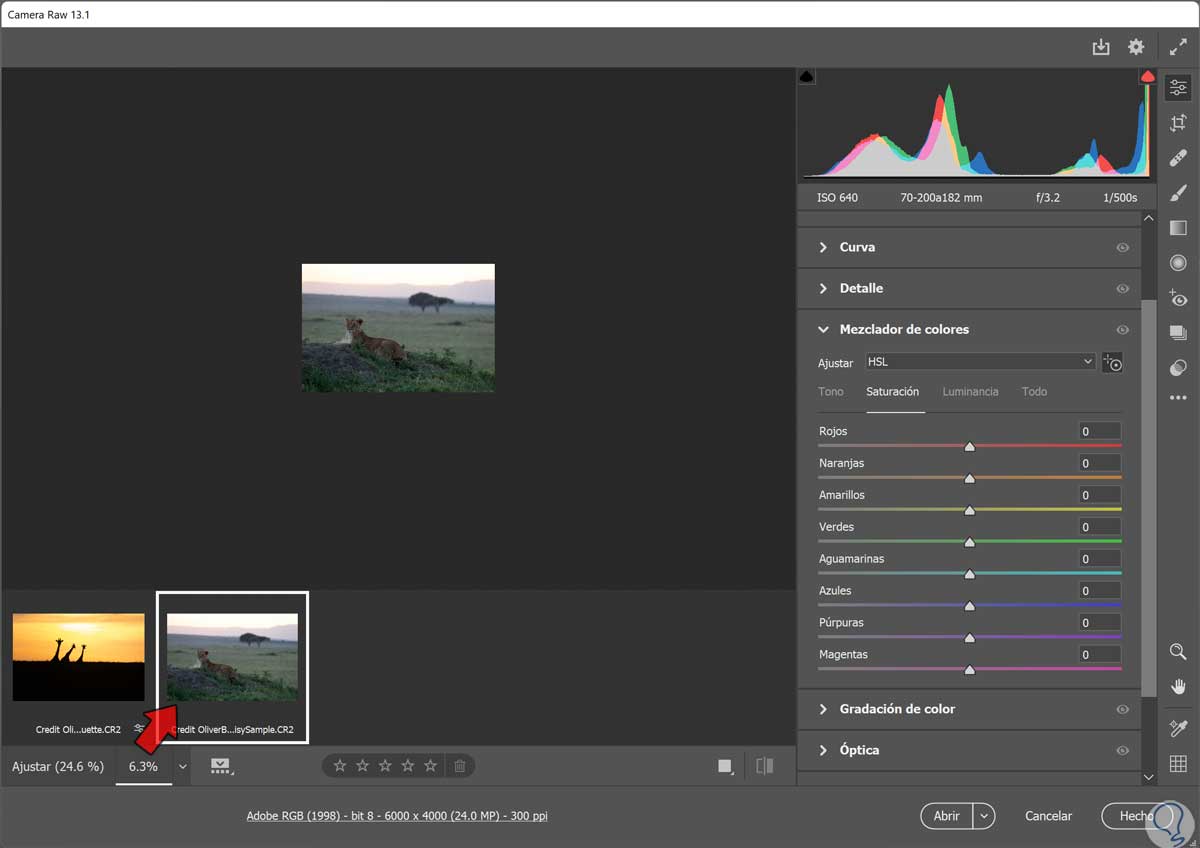Click the default settings toggle square icon
This screenshot has height=848, width=1200.
pos(725,766)
